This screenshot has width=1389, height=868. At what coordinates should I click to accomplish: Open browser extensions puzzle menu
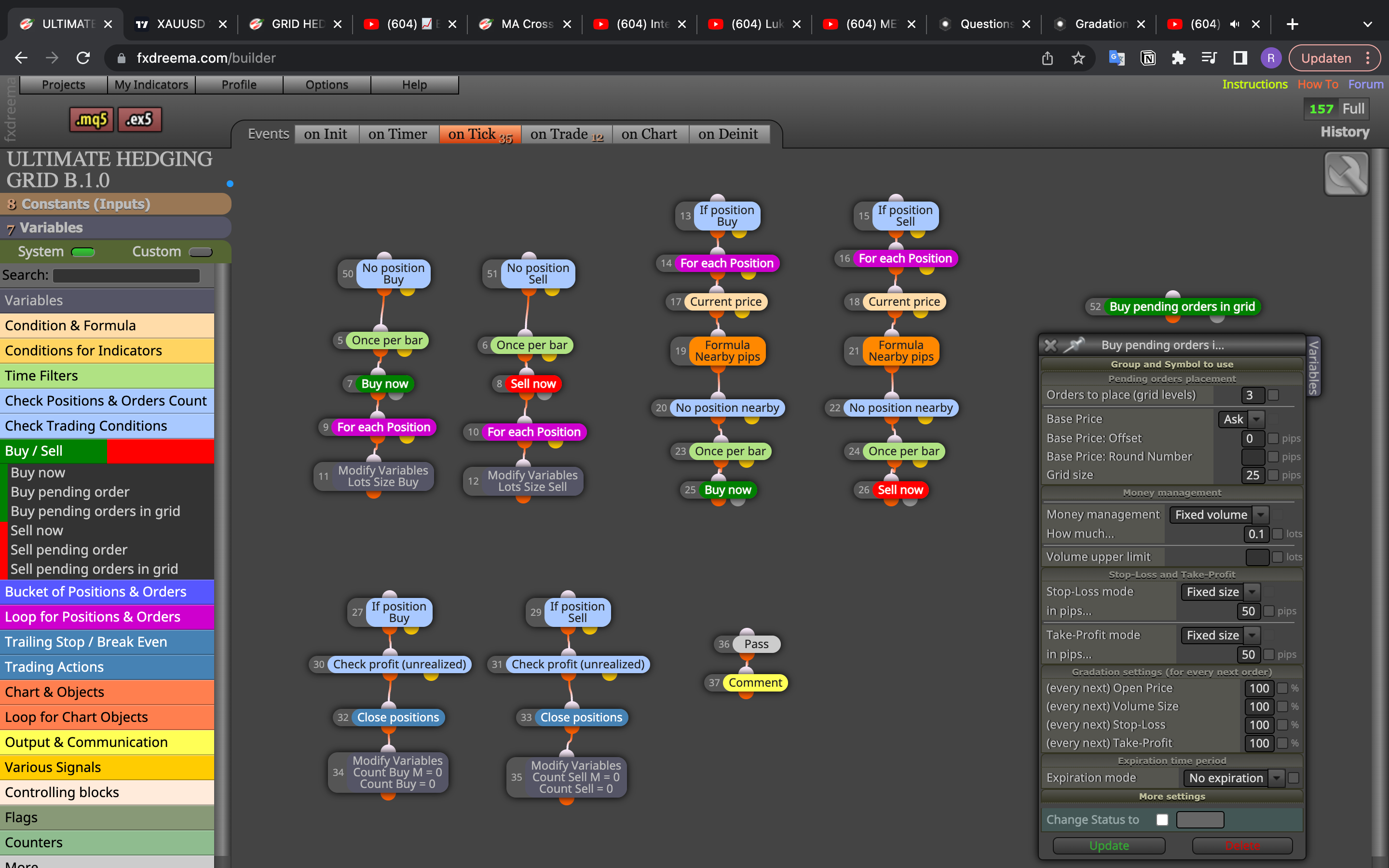click(x=1178, y=58)
